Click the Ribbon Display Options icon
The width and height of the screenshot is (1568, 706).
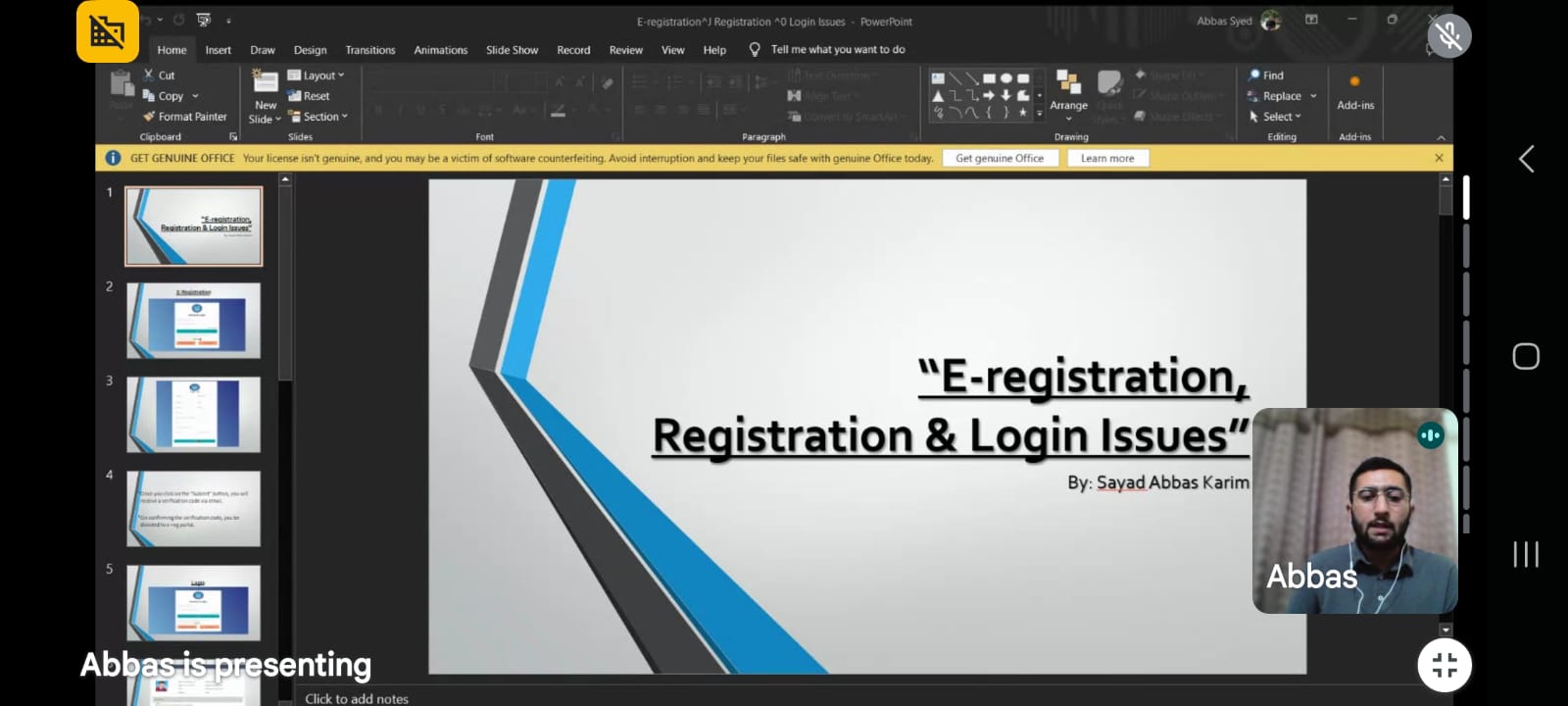1311,20
